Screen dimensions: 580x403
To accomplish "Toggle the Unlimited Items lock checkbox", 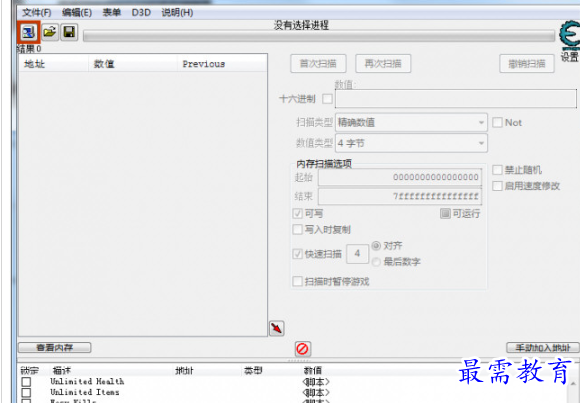I will click(x=26, y=392).
